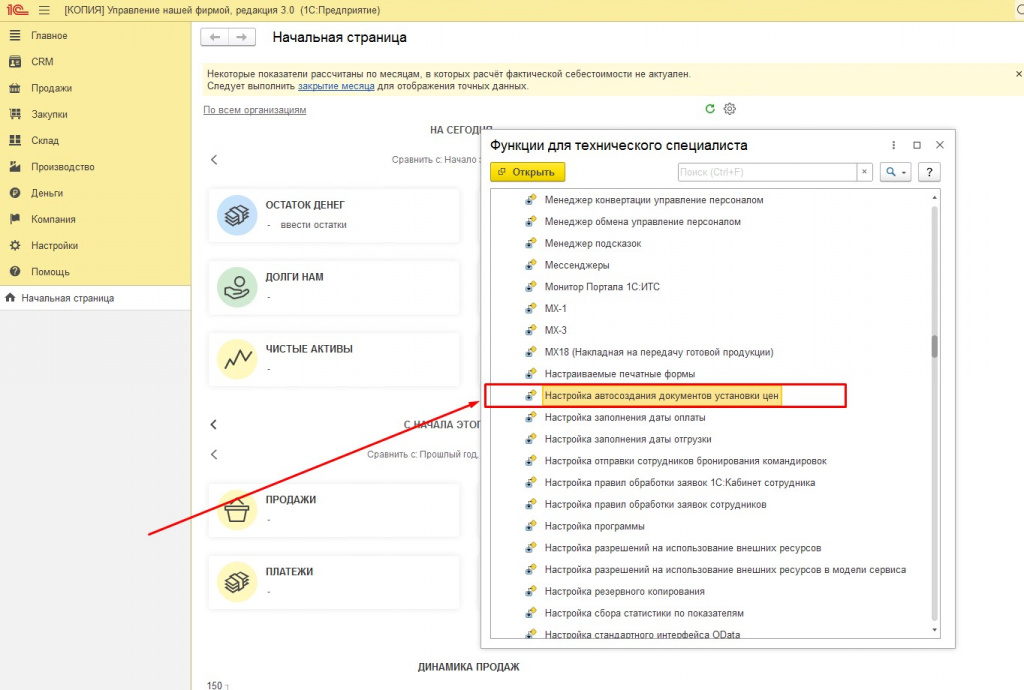
Task: Click the ввести остатки link
Action: coord(313,225)
